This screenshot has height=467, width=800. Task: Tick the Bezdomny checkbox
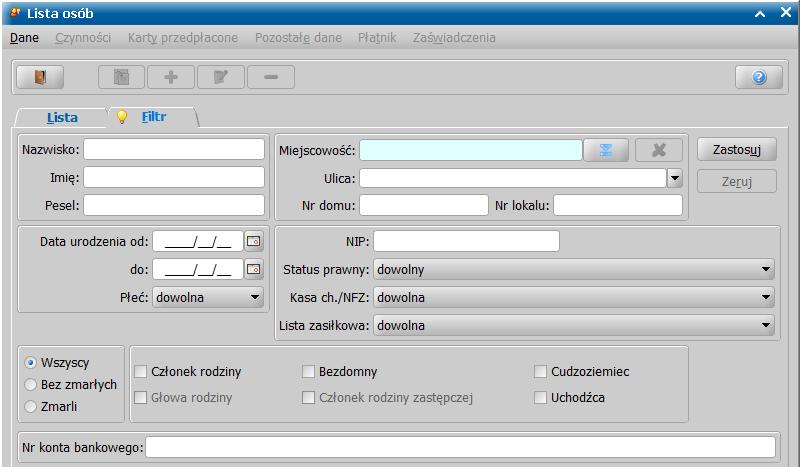click(308, 372)
